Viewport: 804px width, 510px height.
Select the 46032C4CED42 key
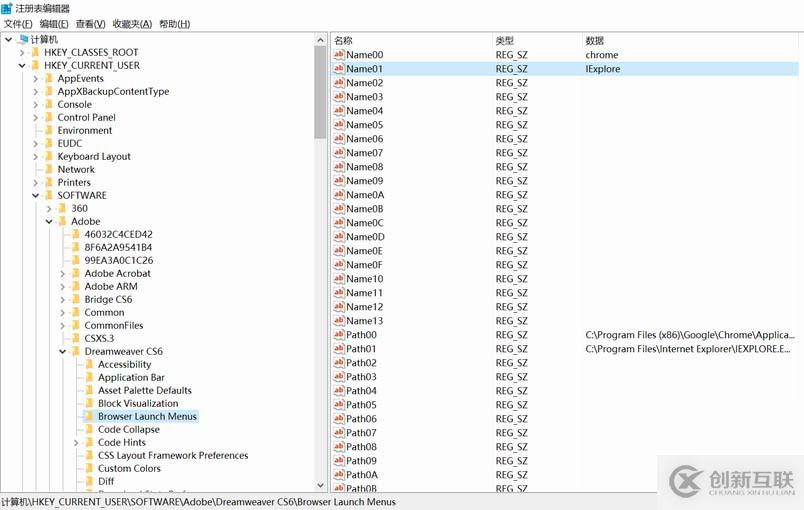click(118, 234)
